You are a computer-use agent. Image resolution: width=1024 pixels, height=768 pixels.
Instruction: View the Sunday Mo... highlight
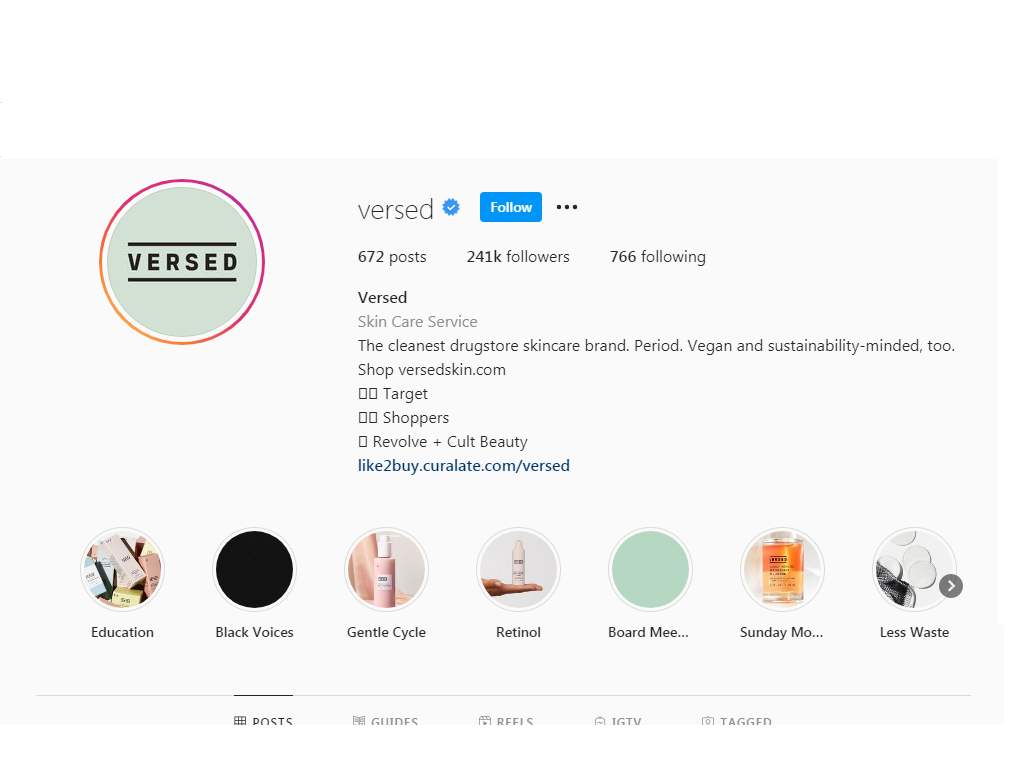point(782,569)
